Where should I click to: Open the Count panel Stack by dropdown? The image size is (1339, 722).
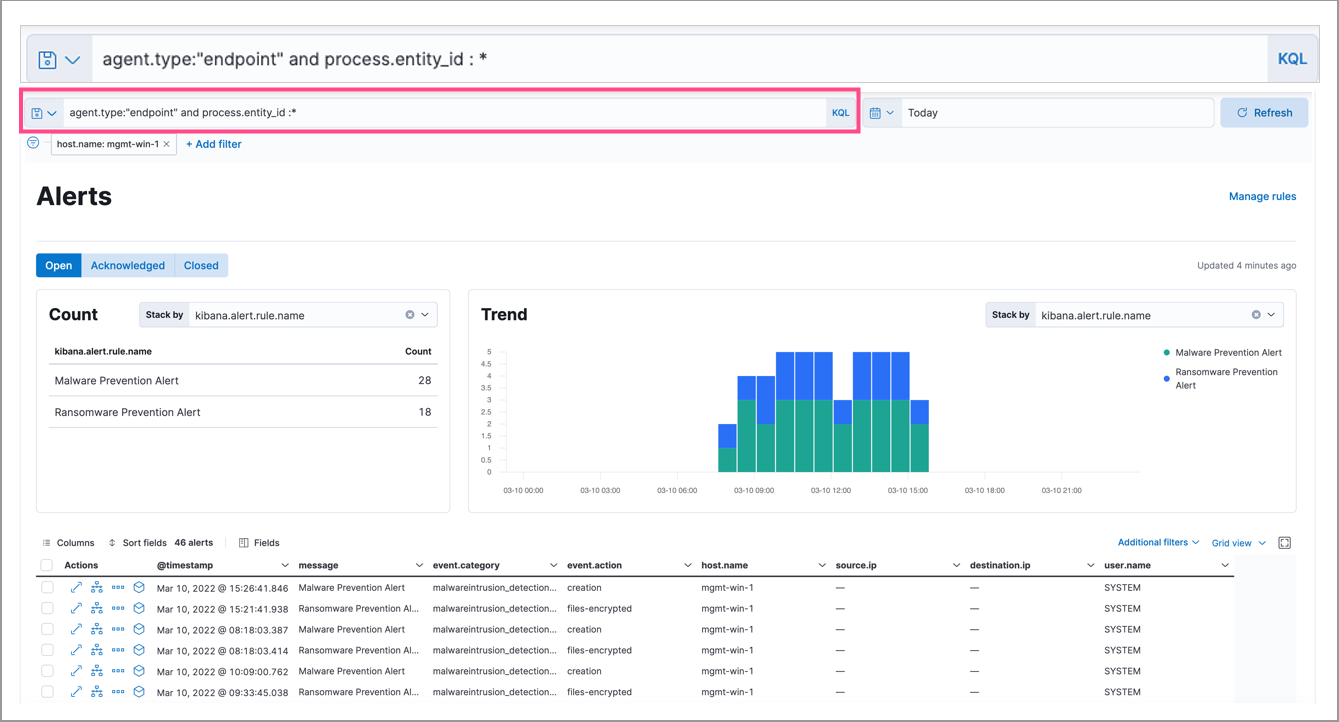[424, 314]
